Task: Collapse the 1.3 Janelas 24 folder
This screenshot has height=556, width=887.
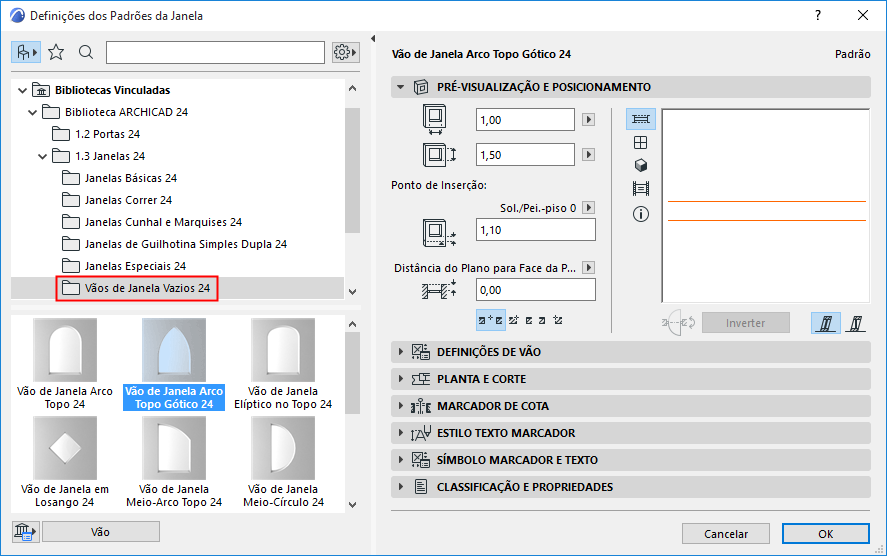Action: (42, 157)
